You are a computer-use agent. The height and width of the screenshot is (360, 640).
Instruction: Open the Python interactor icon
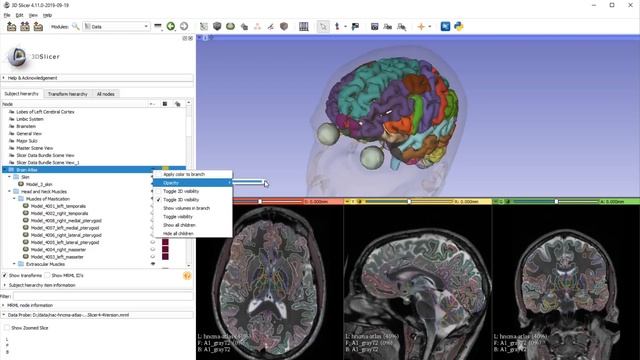(x=459, y=27)
